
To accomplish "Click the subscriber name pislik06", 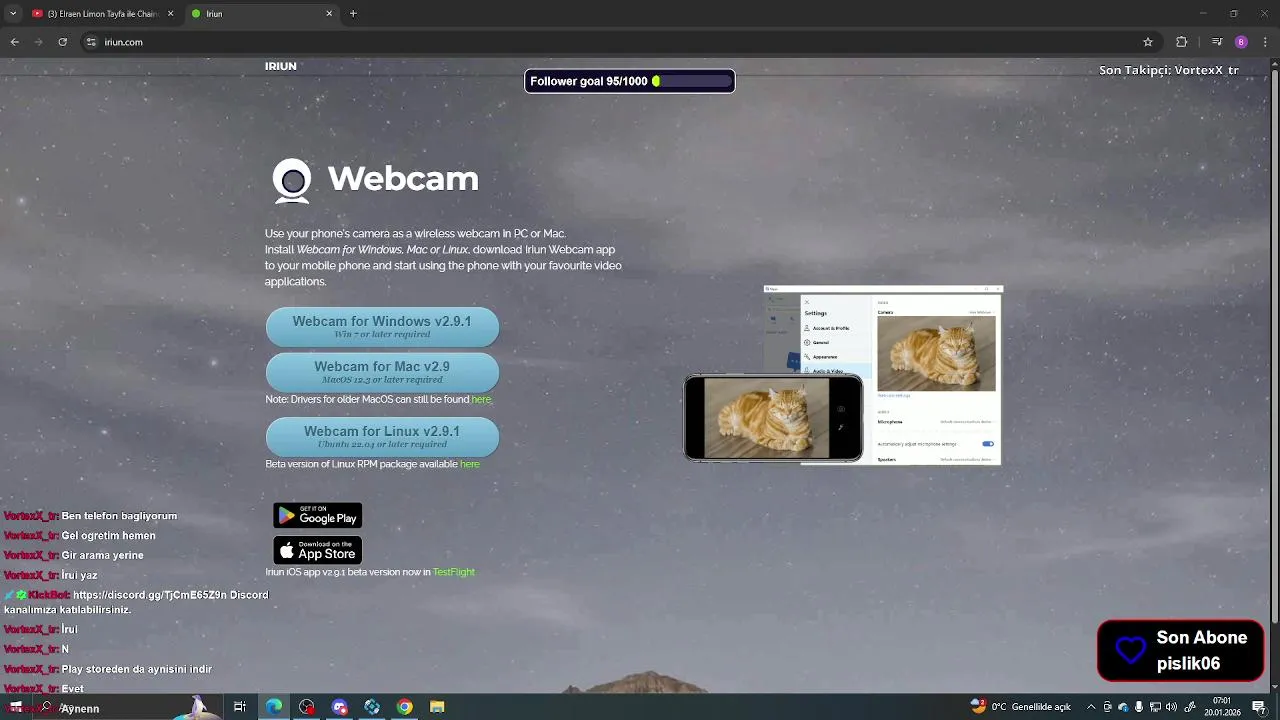I will pos(1189,663).
